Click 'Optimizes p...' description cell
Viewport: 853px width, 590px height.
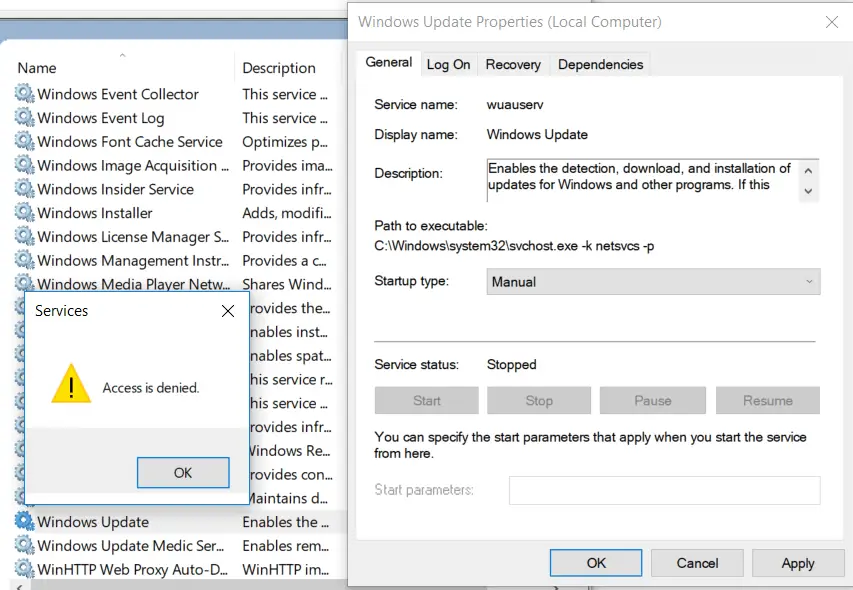[x=285, y=141]
